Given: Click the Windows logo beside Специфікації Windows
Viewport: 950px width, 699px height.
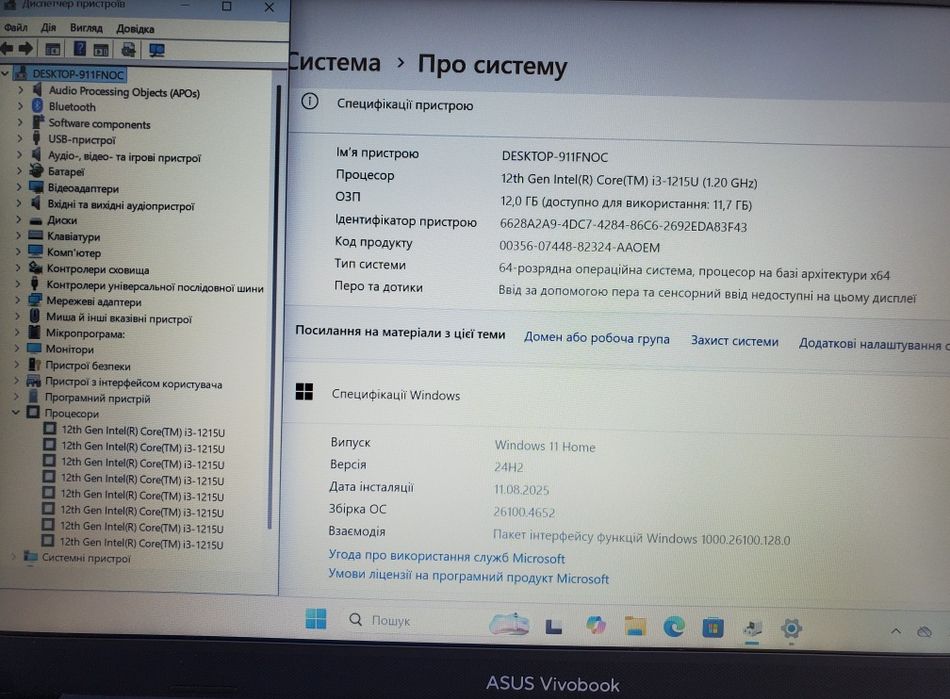Looking at the screenshot, I should pos(304,392).
